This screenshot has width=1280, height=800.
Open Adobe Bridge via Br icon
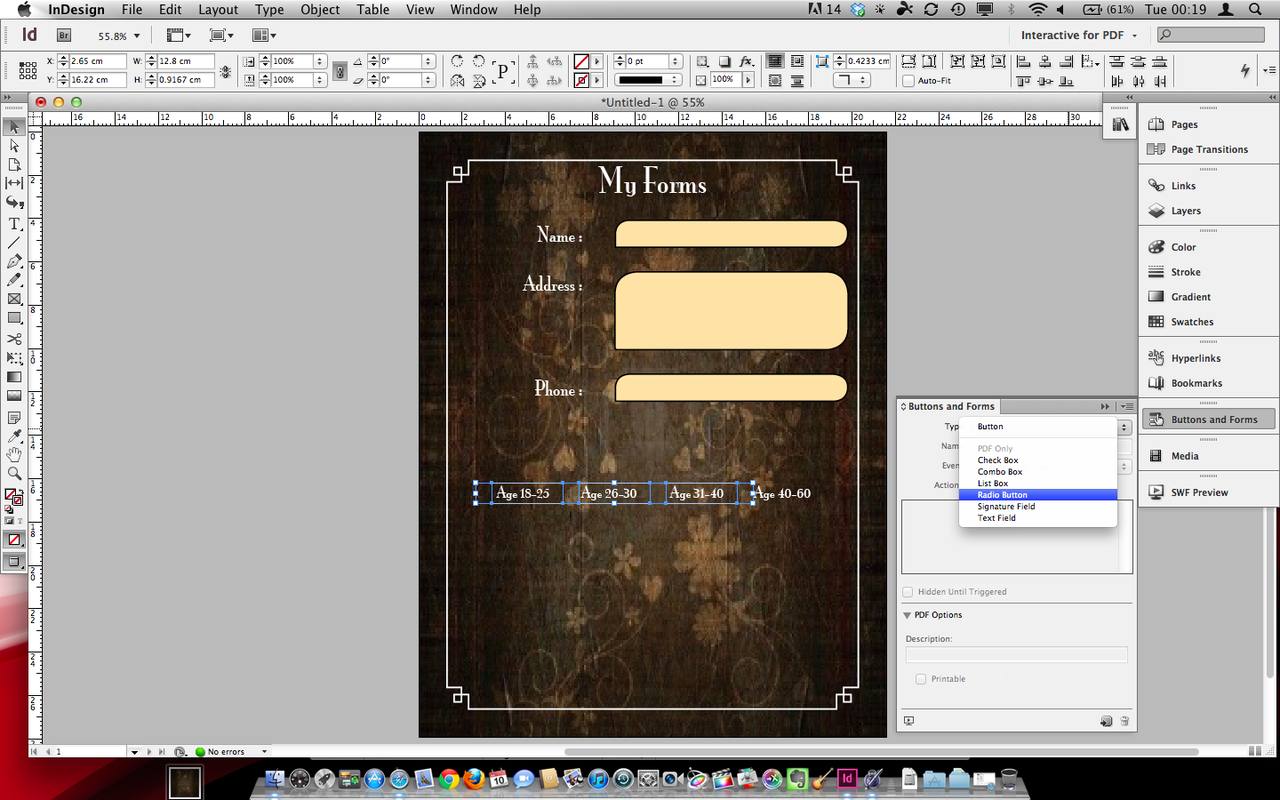64,35
